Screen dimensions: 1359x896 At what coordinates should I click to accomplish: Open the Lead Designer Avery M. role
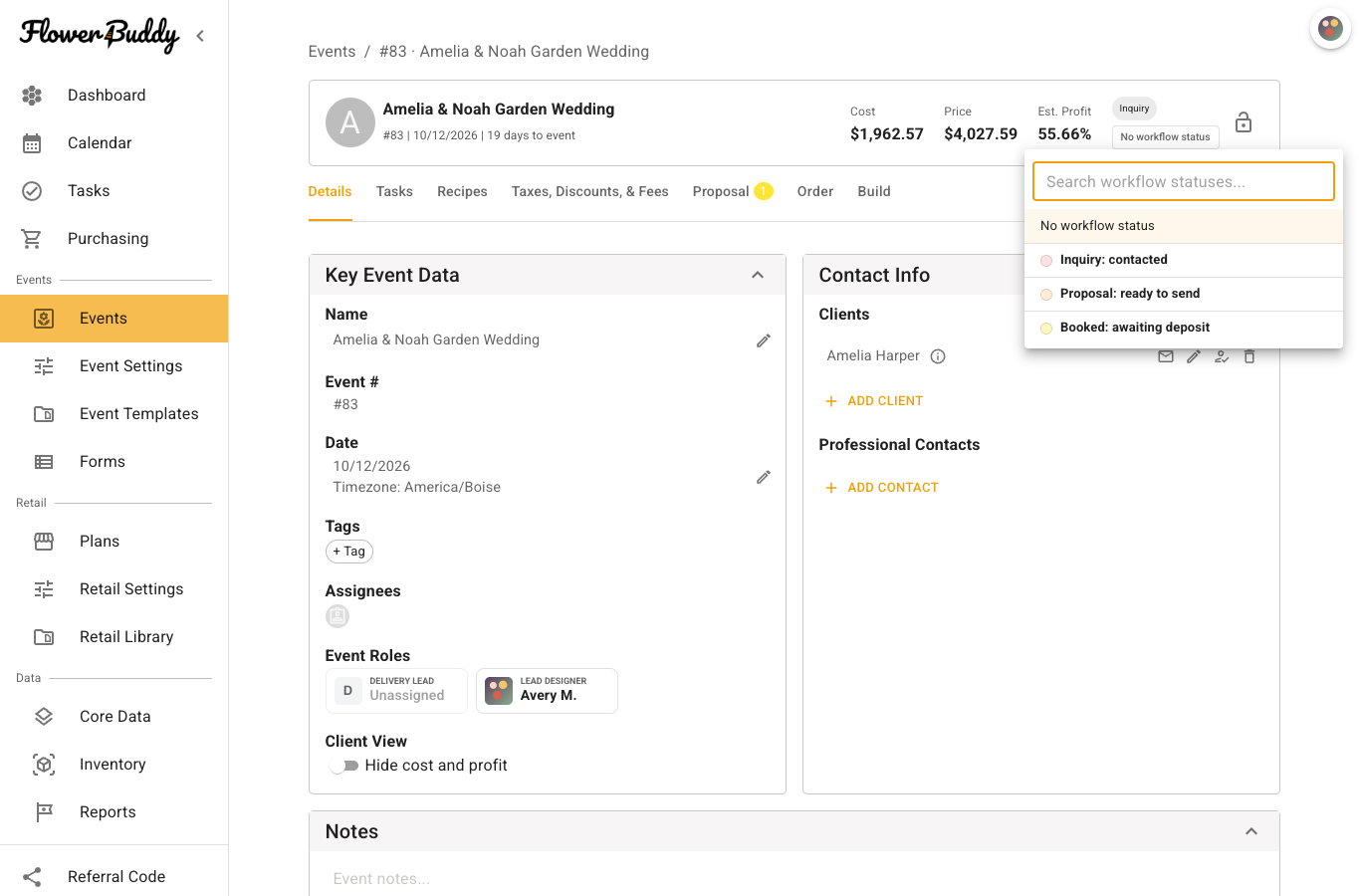tap(547, 691)
